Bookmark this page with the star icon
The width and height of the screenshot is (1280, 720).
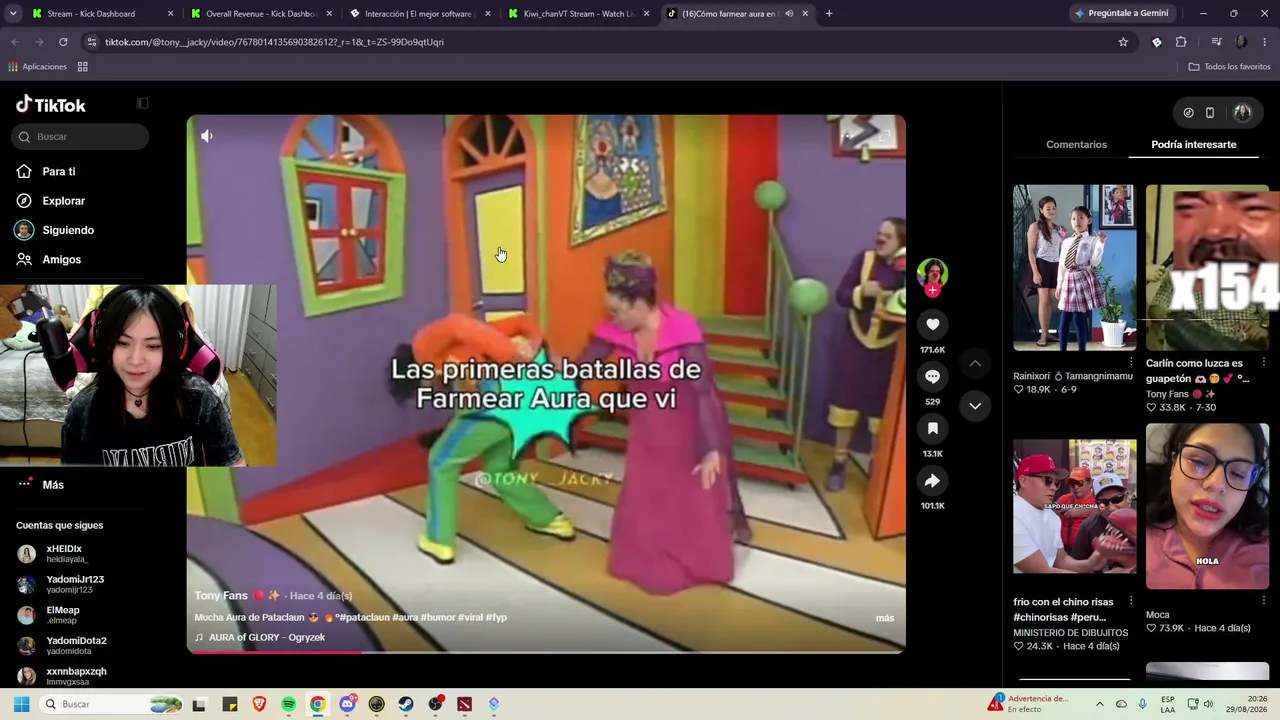pos(1123,42)
